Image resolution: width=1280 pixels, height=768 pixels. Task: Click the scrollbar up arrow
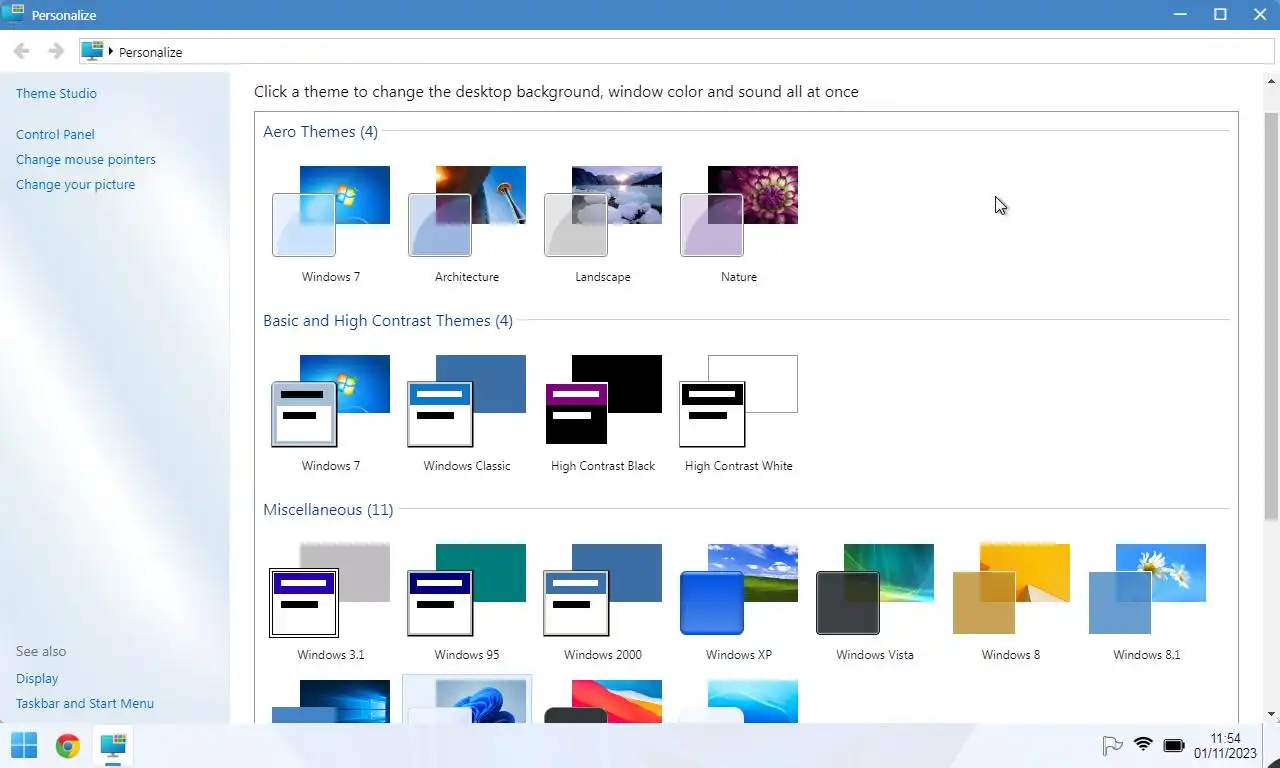[x=1272, y=79]
